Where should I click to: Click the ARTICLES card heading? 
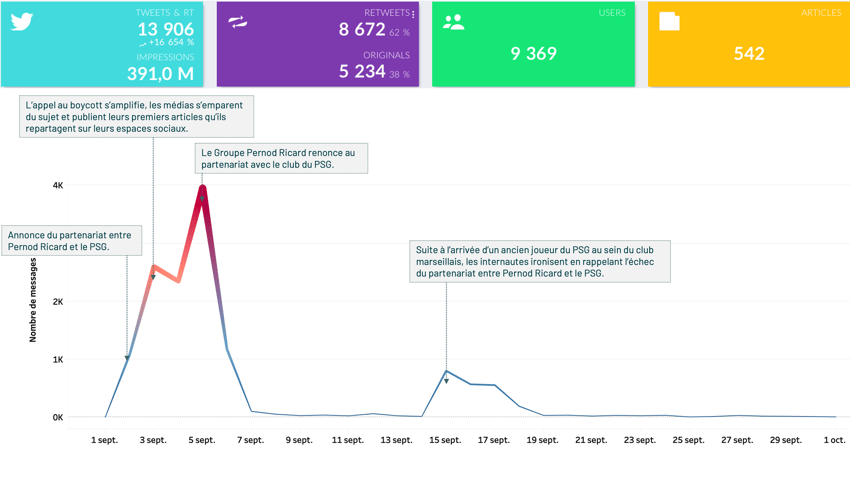(x=821, y=12)
